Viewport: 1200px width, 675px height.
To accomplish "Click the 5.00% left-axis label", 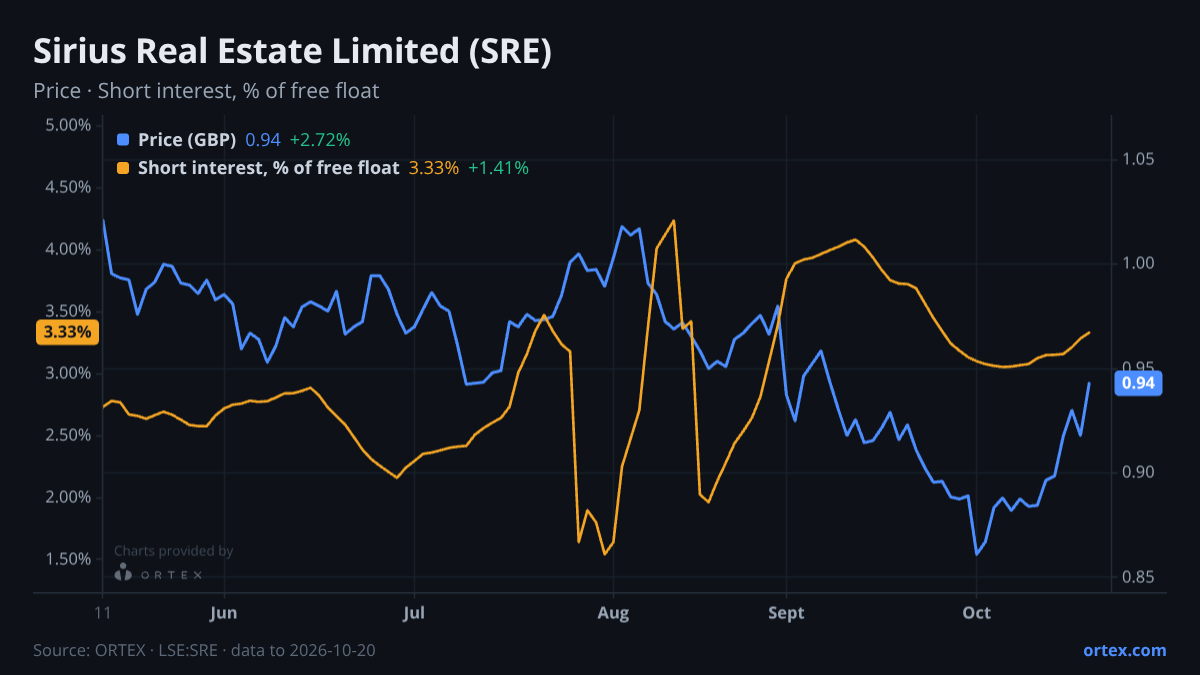I will pos(68,125).
